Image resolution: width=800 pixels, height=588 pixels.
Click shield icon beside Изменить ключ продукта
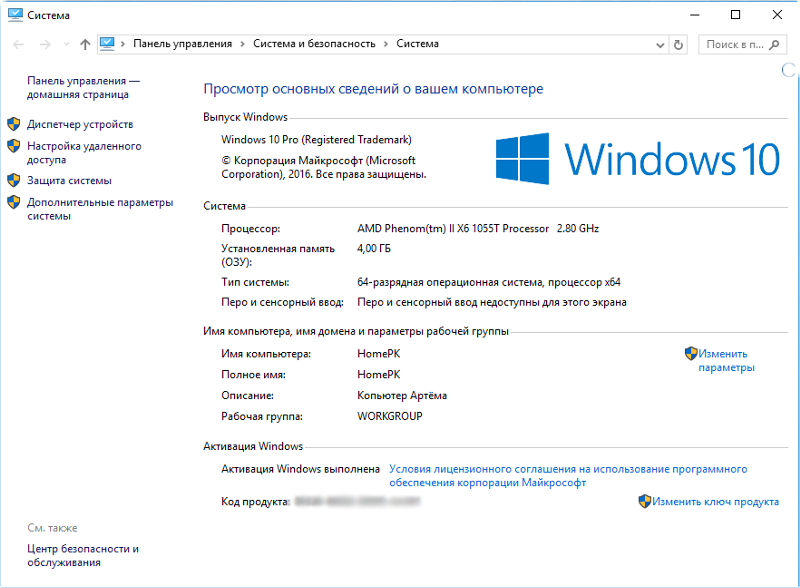click(644, 501)
